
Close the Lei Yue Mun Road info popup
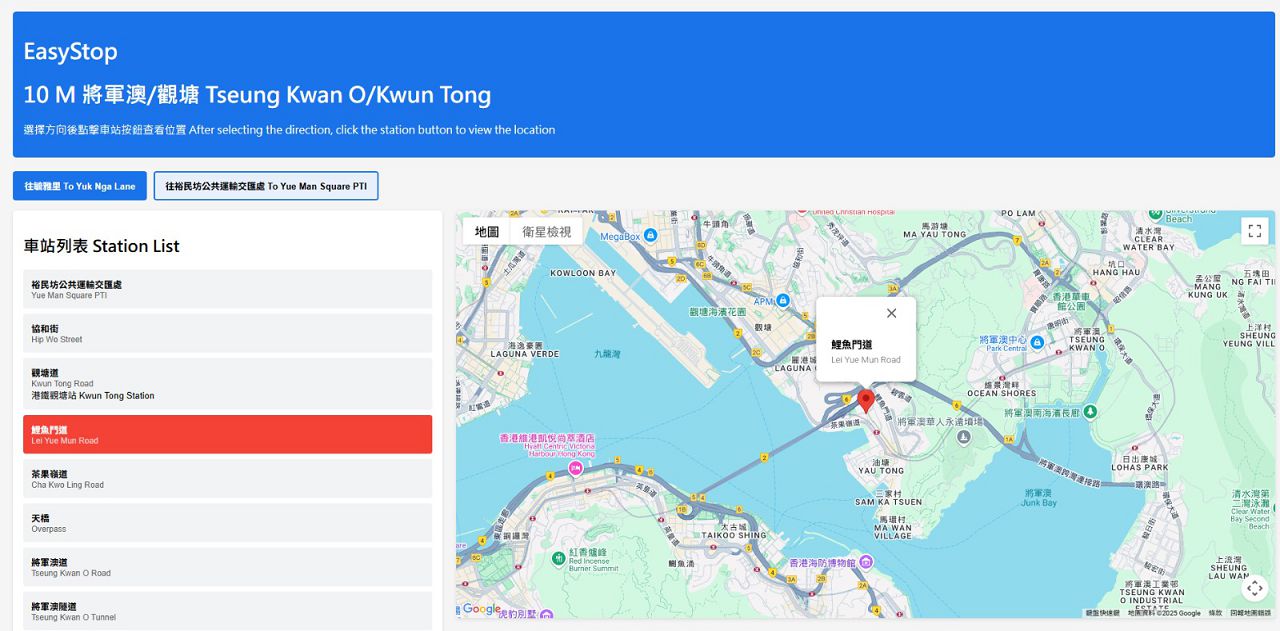pyautogui.click(x=891, y=313)
